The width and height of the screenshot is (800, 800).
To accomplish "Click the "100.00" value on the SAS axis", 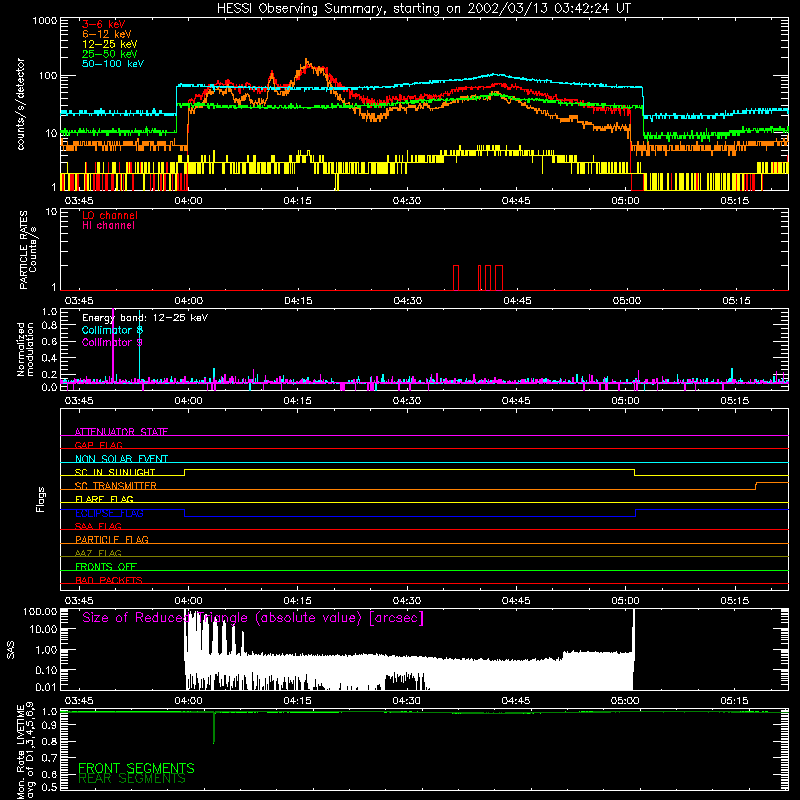I will pos(40,612).
